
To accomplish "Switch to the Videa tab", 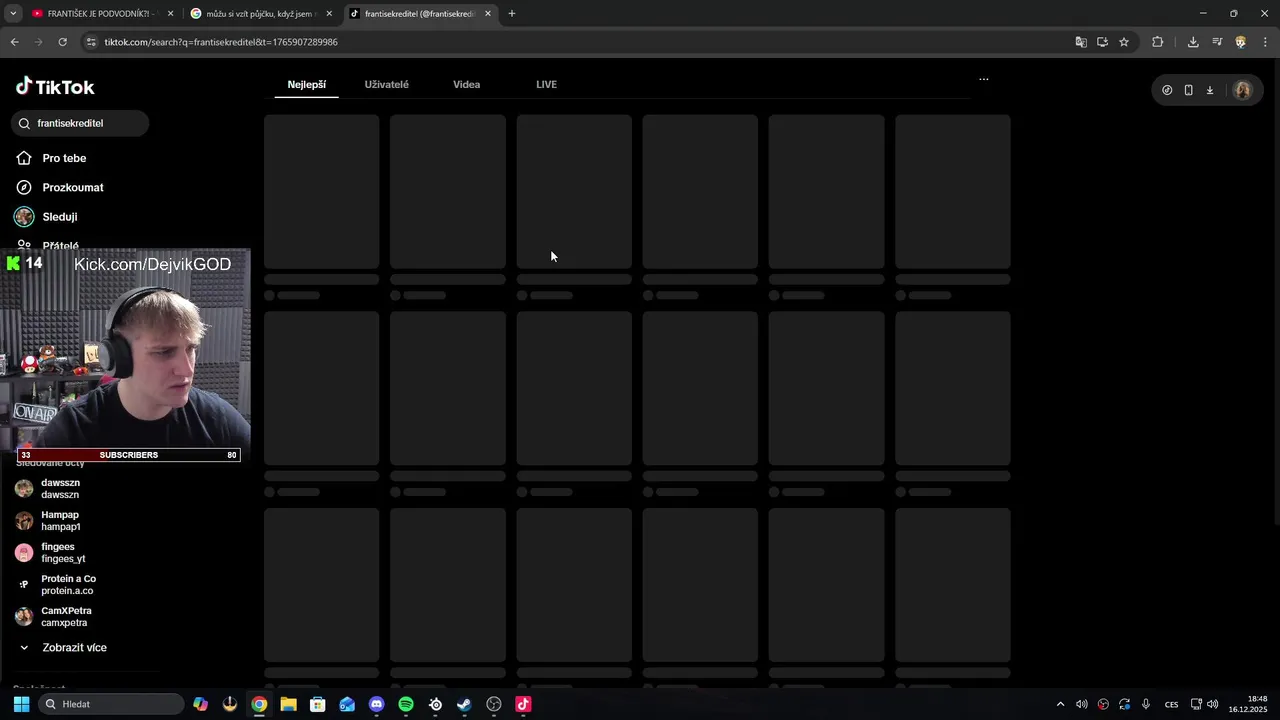I will click(467, 85).
